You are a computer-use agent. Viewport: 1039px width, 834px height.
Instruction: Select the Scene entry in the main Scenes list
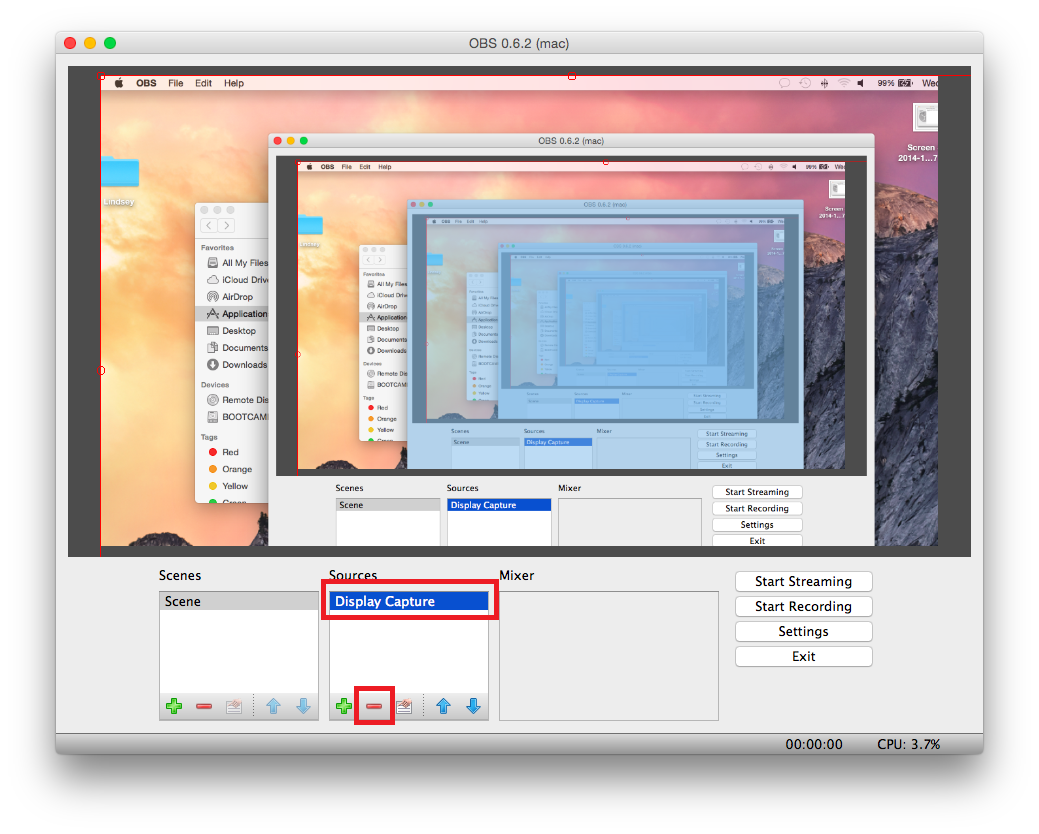click(239, 601)
